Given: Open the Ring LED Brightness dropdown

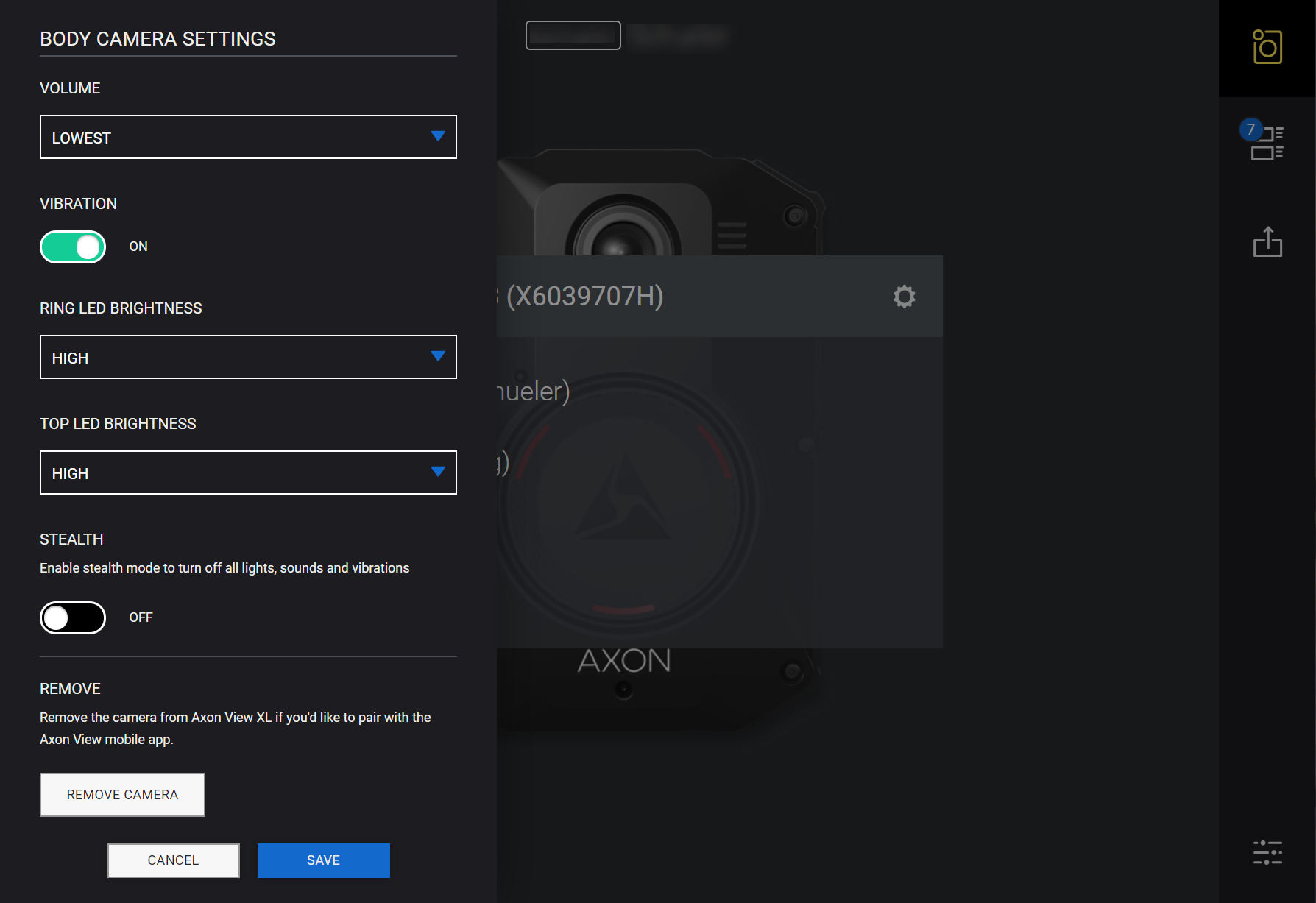Looking at the screenshot, I should (248, 357).
